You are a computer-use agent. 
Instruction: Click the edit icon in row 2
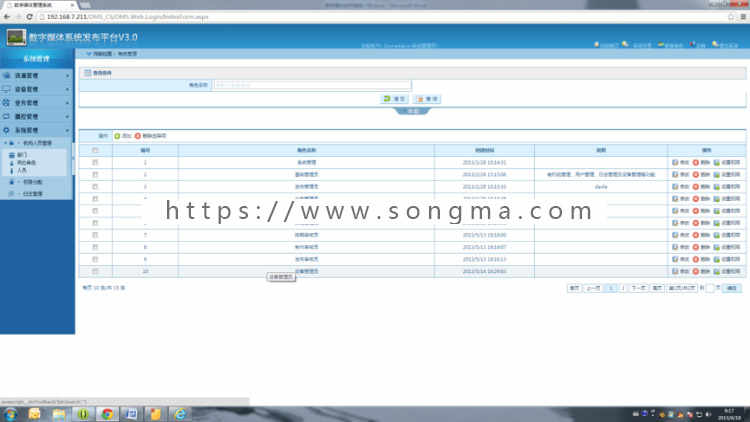click(675, 175)
